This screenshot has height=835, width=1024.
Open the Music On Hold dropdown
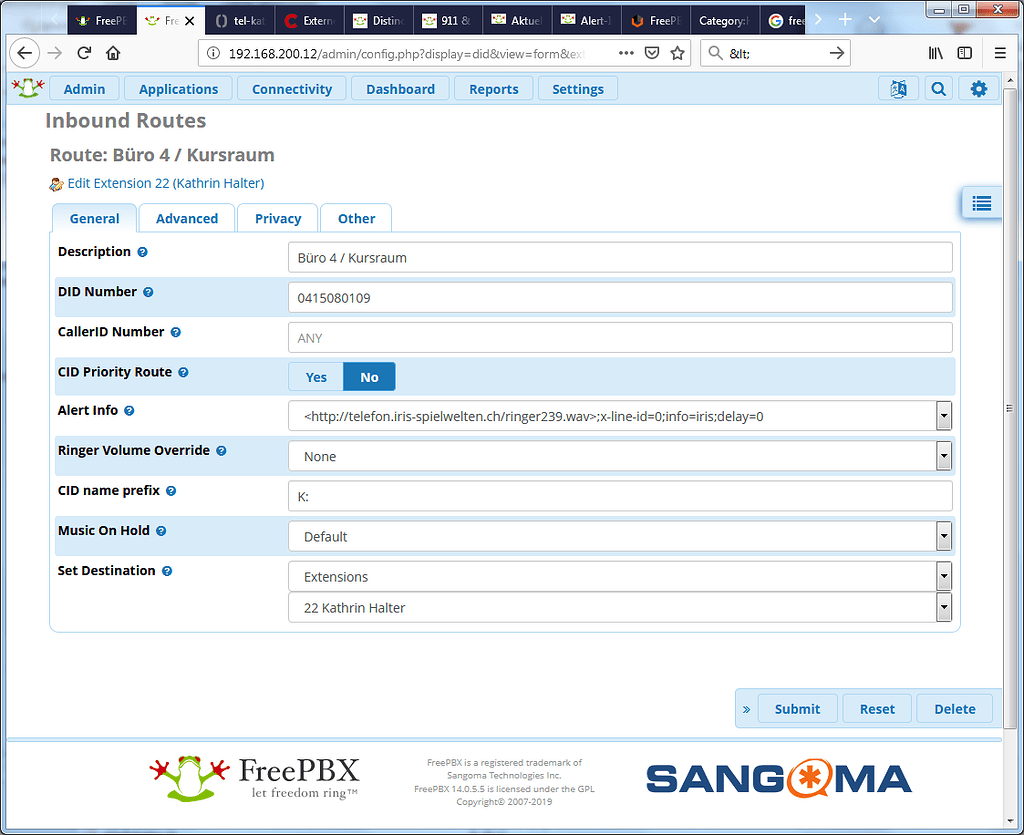942,536
